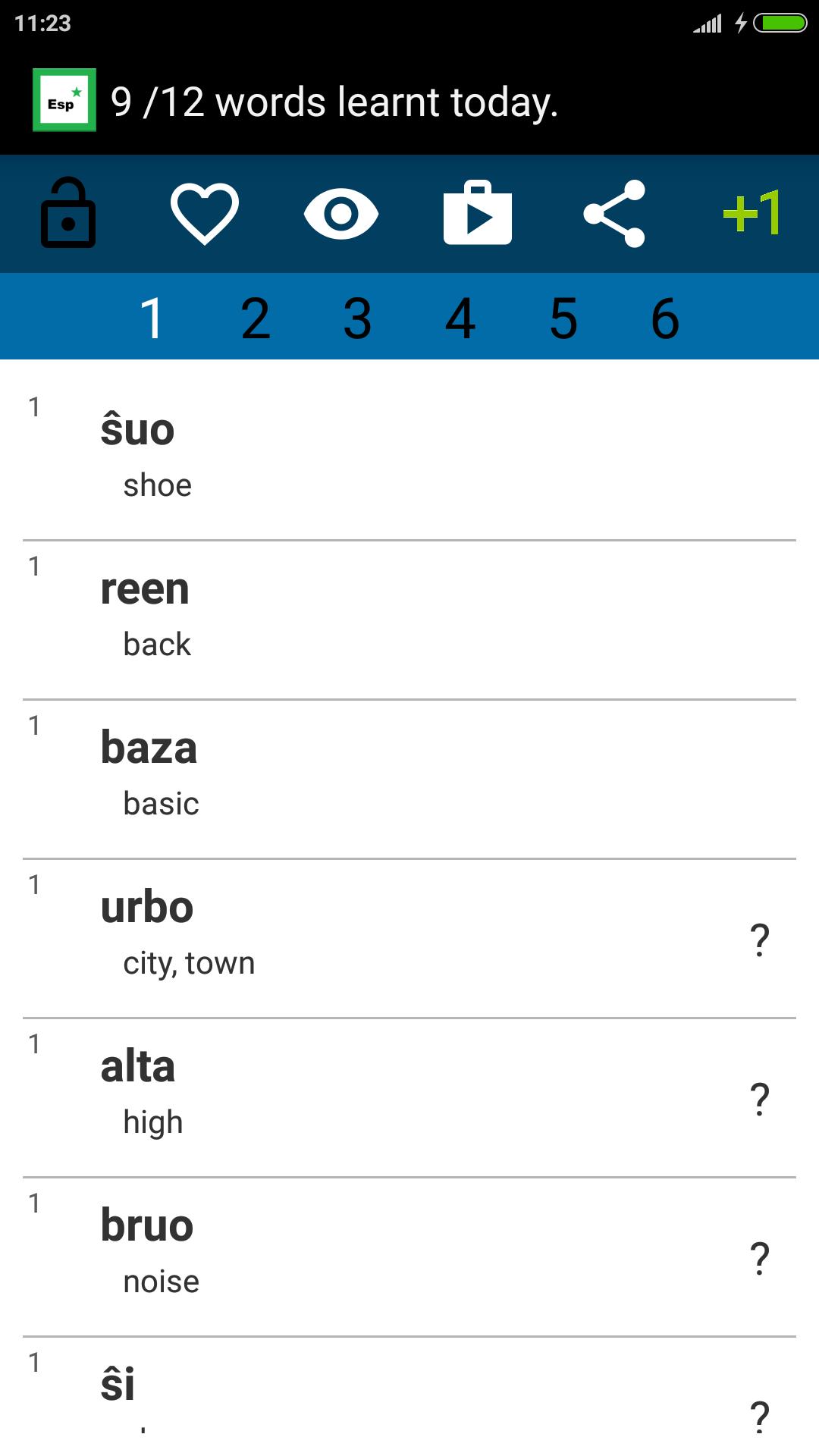Tap the green +1 button

click(752, 212)
